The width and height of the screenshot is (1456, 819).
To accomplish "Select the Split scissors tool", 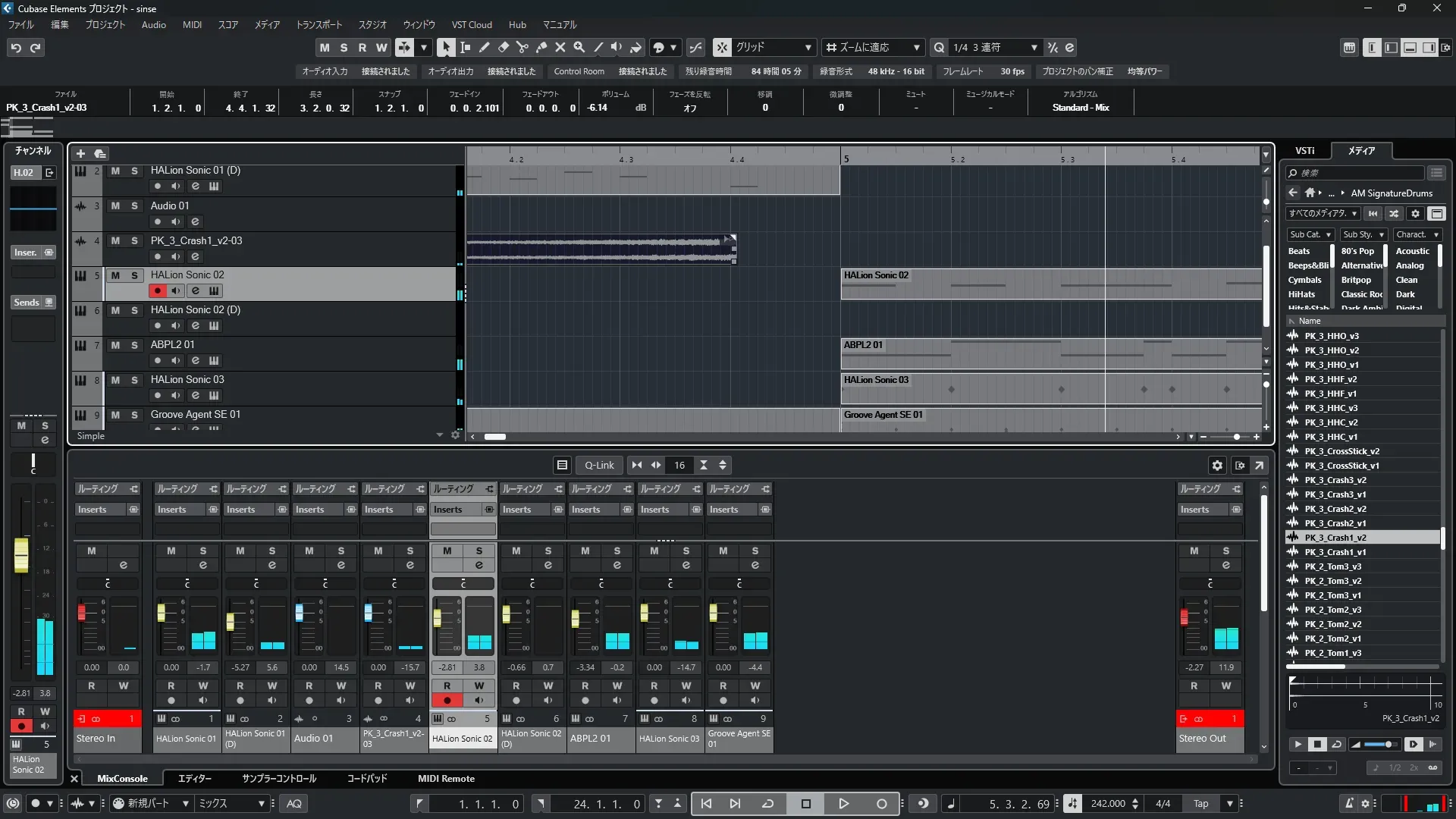I will (522, 47).
